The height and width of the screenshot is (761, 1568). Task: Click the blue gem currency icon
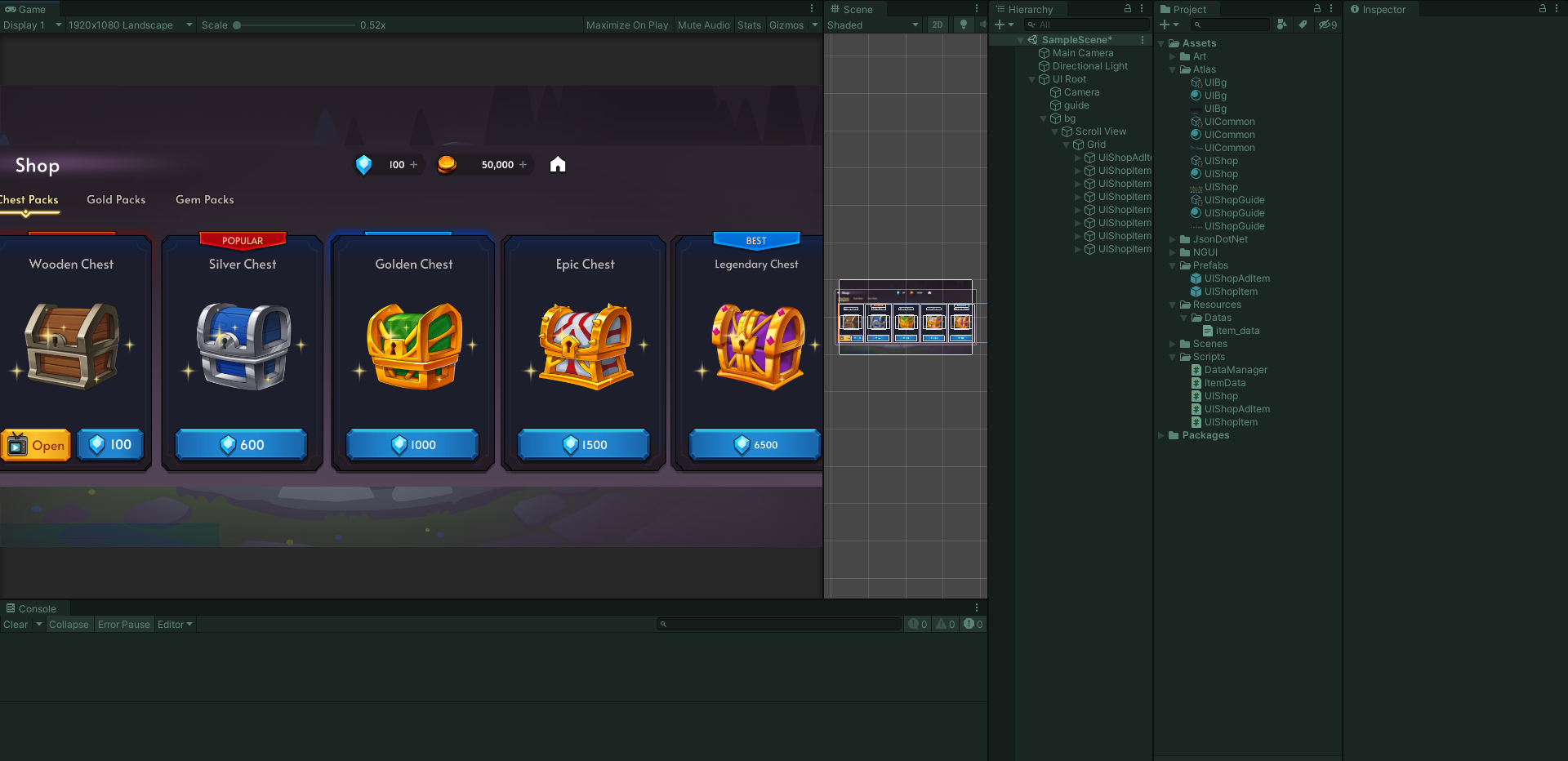pyautogui.click(x=364, y=165)
